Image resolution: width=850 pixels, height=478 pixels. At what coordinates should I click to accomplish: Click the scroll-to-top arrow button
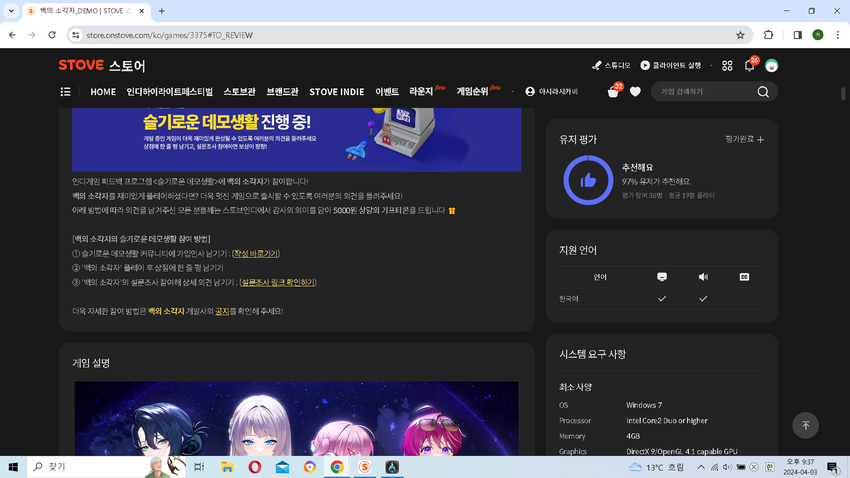pos(806,425)
